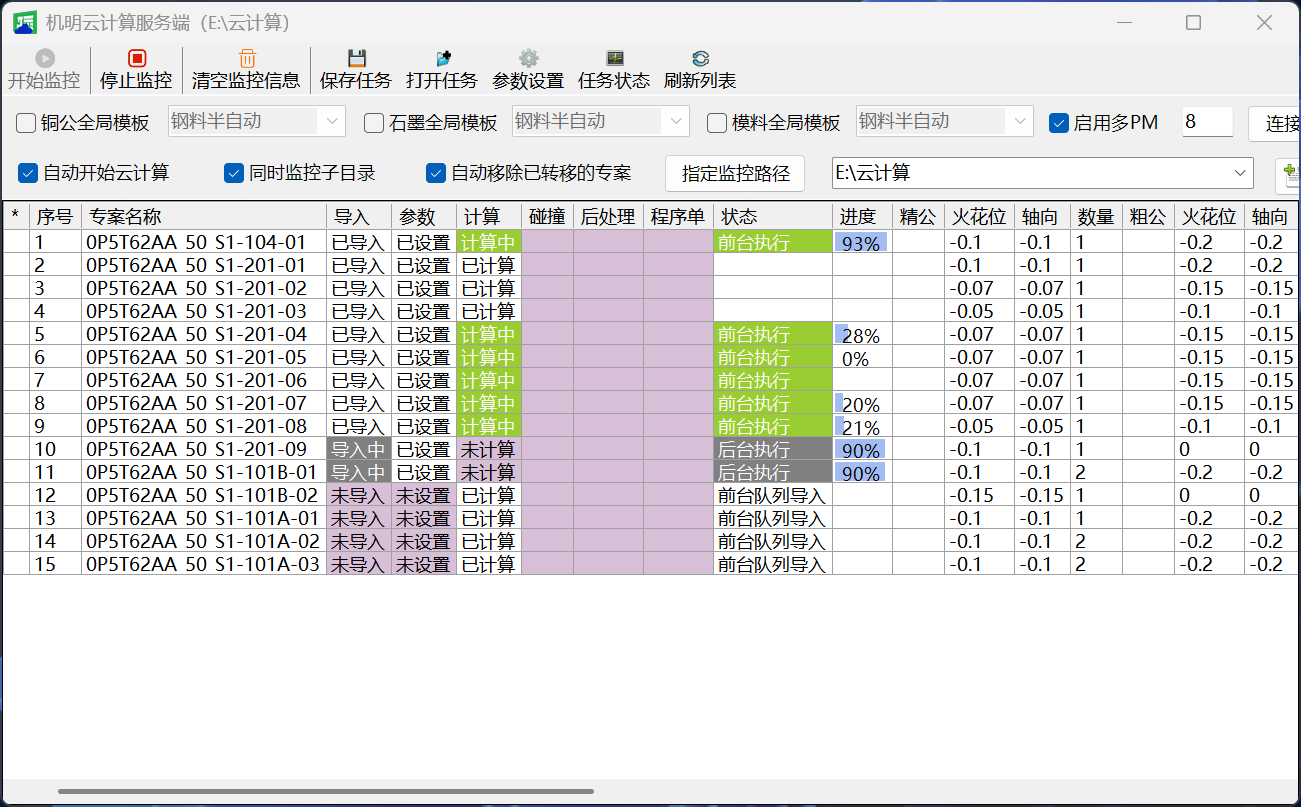Click the 保存任务 floppy disk icon
This screenshot has height=807, width=1301.
(356, 59)
